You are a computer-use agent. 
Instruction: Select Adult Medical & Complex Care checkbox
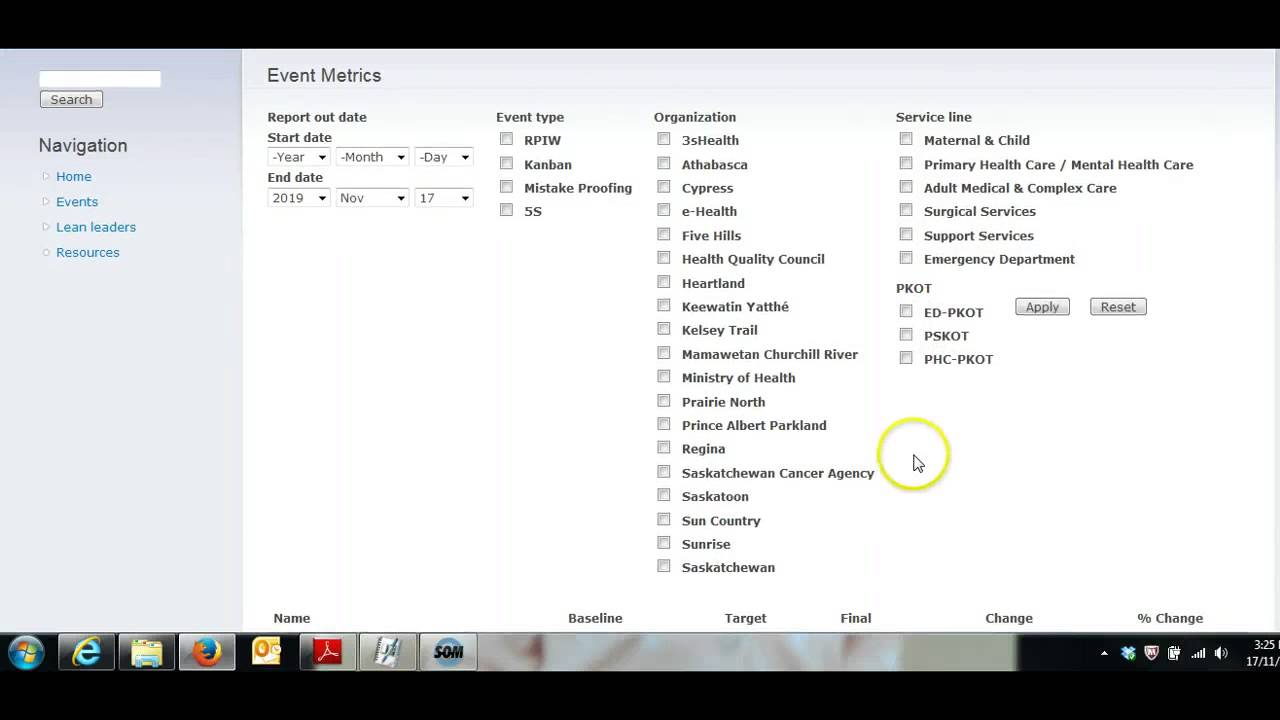coord(906,187)
